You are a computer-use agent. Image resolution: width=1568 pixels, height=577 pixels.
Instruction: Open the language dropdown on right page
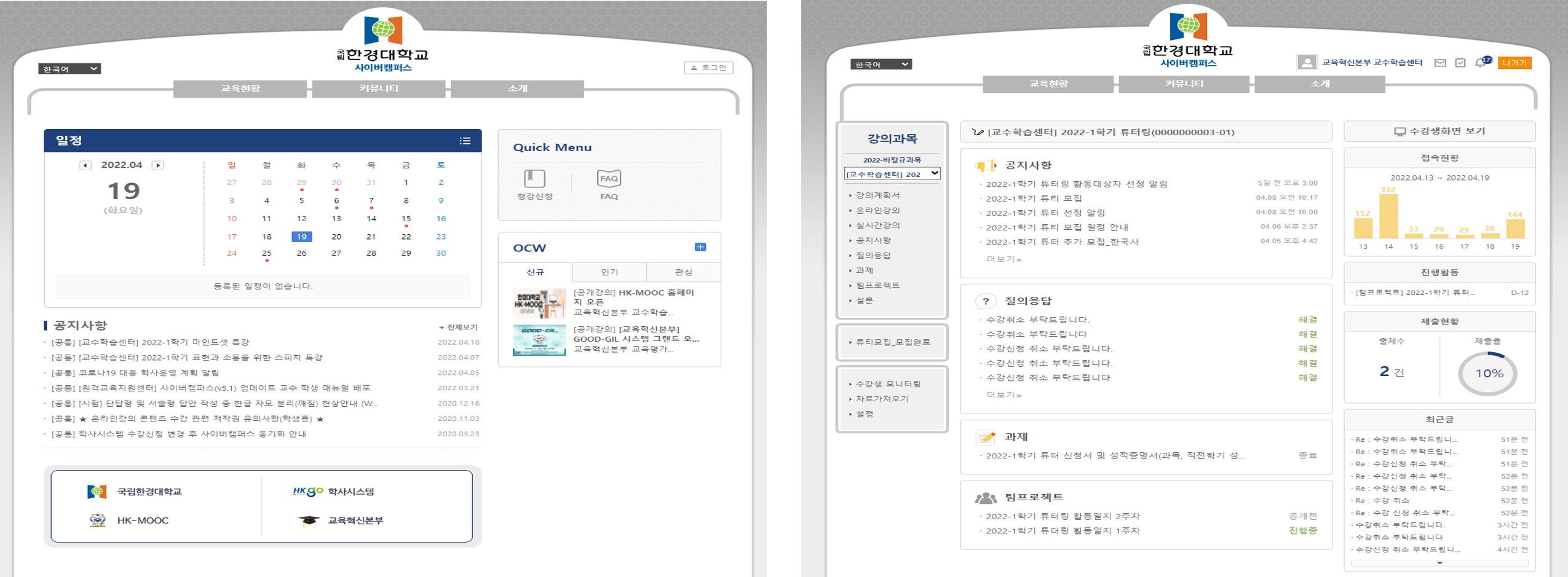tap(881, 65)
